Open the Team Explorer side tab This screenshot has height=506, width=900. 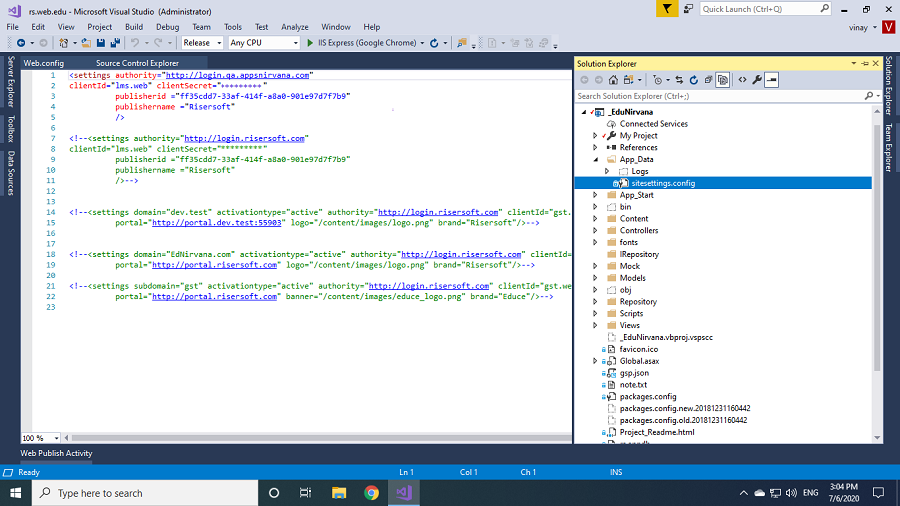(889, 148)
